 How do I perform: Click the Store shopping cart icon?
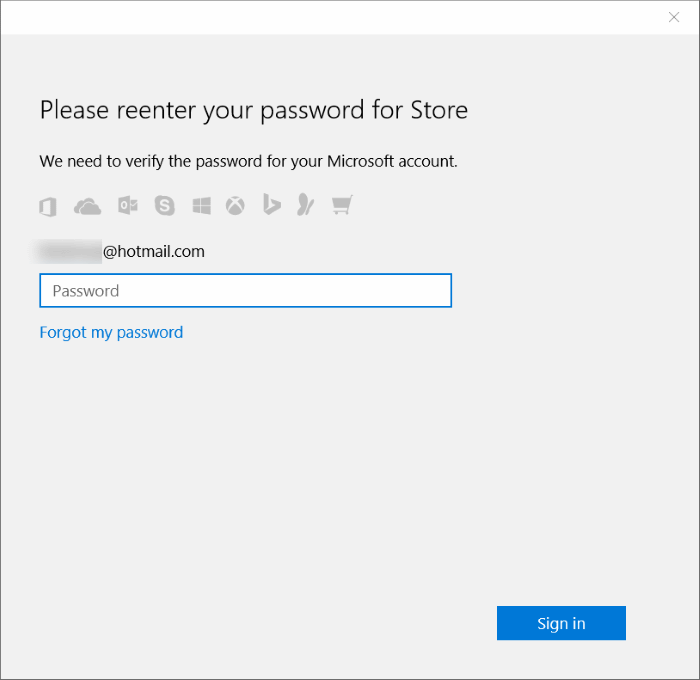pyautogui.click(x=342, y=205)
